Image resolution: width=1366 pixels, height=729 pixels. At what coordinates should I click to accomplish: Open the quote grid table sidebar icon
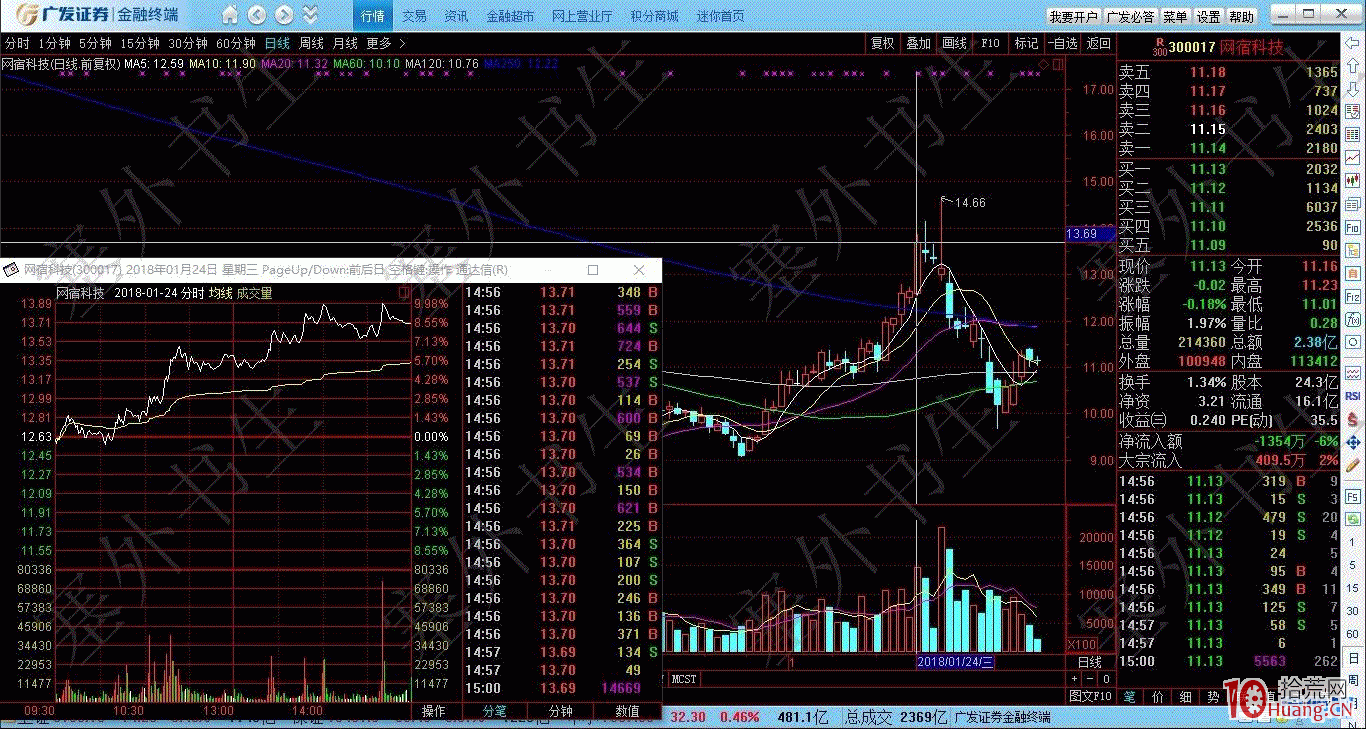click(1353, 136)
